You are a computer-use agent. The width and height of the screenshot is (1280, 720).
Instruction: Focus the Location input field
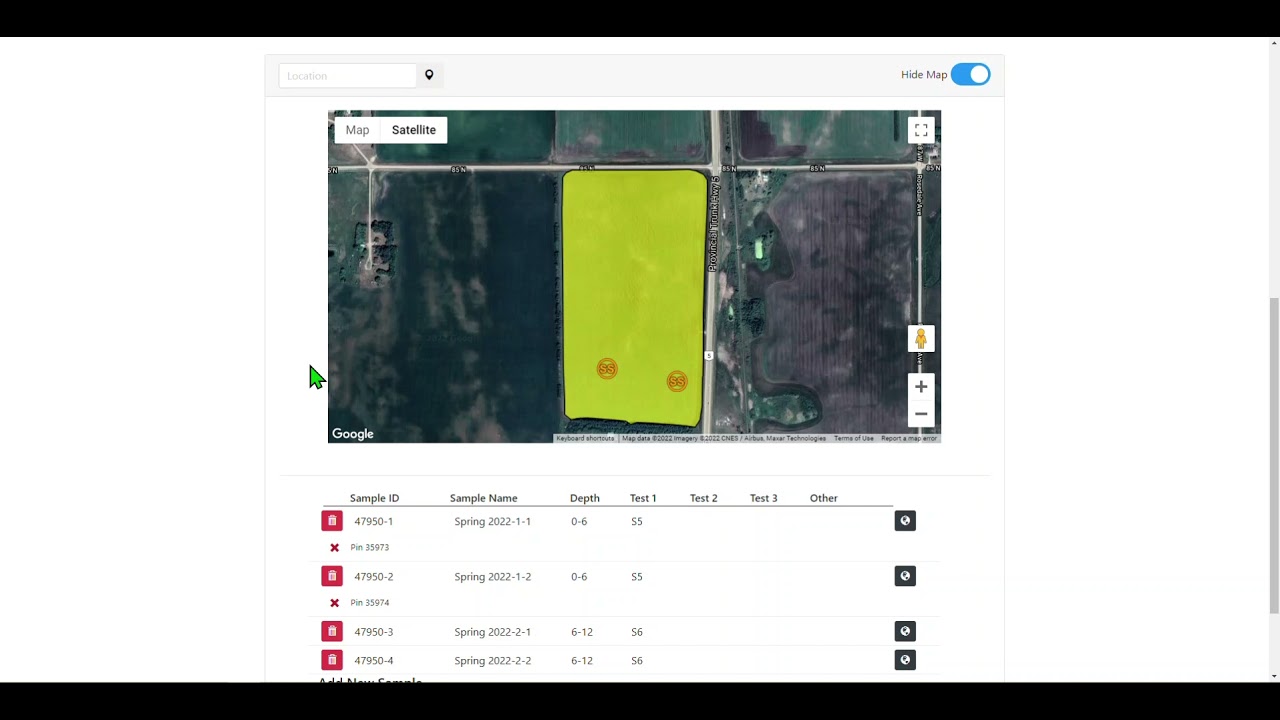(347, 76)
